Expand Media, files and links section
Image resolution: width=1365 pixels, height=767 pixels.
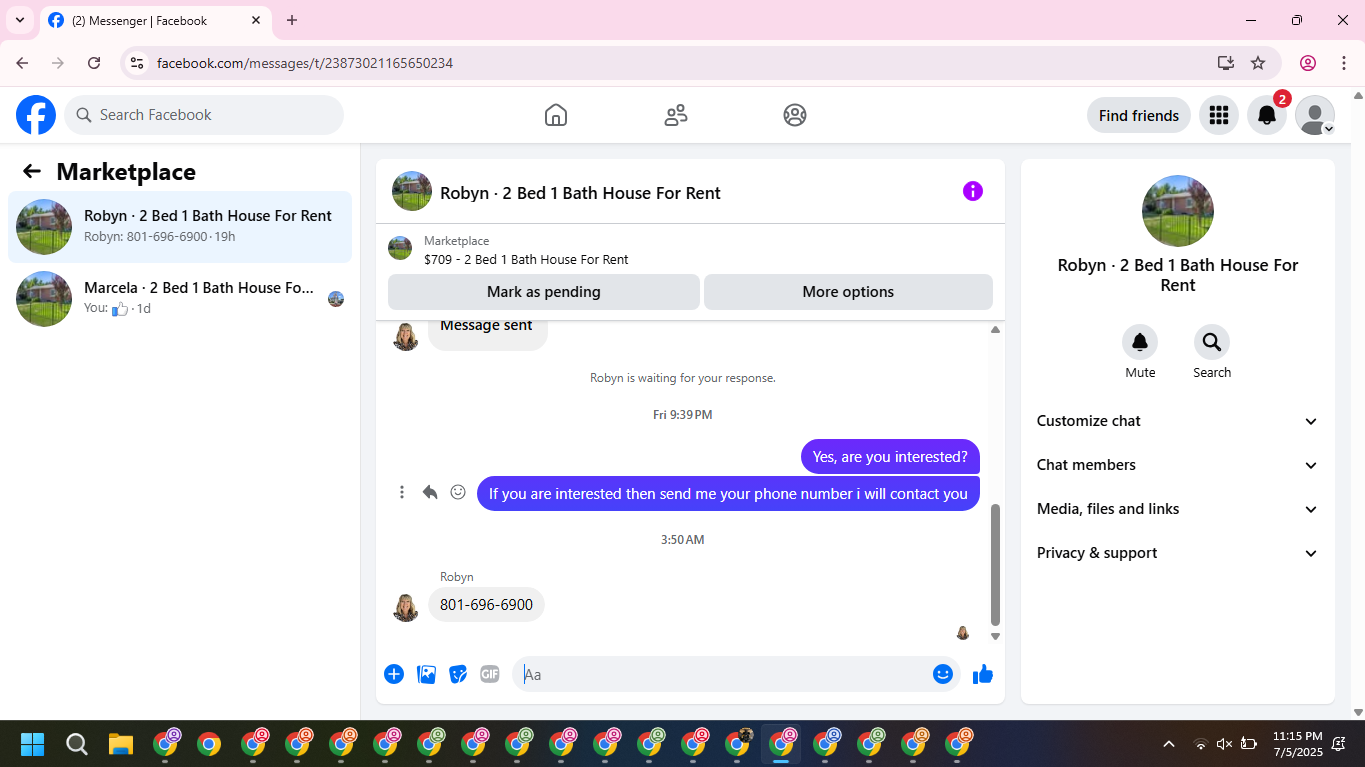pyautogui.click(x=1178, y=509)
